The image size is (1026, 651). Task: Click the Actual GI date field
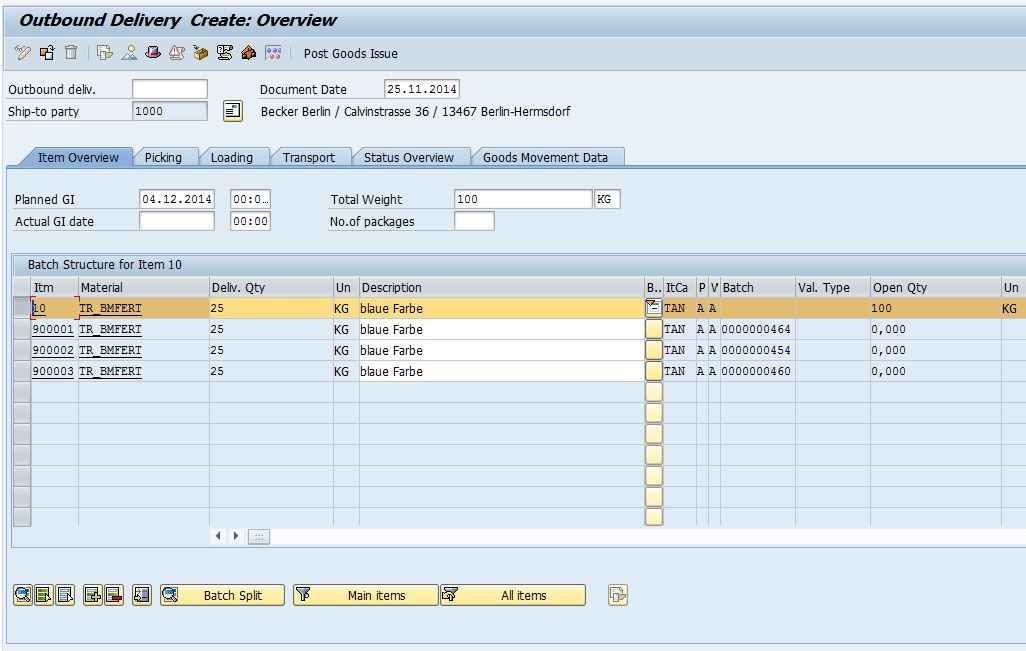(177, 221)
